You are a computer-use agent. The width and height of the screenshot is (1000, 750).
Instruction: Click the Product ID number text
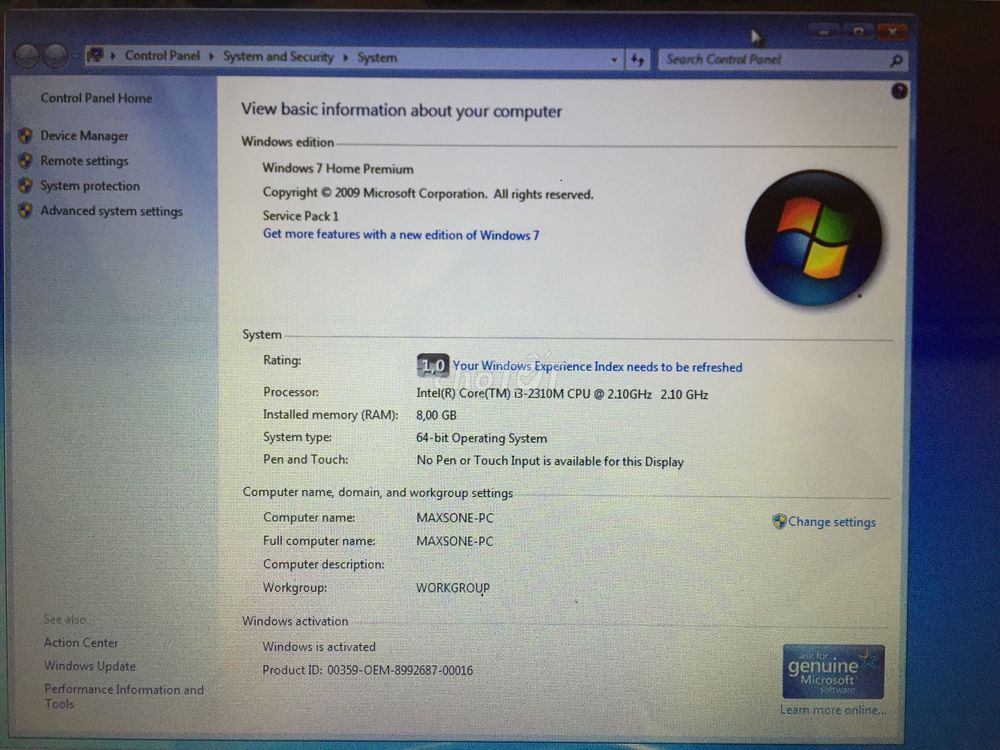point(400,670)
